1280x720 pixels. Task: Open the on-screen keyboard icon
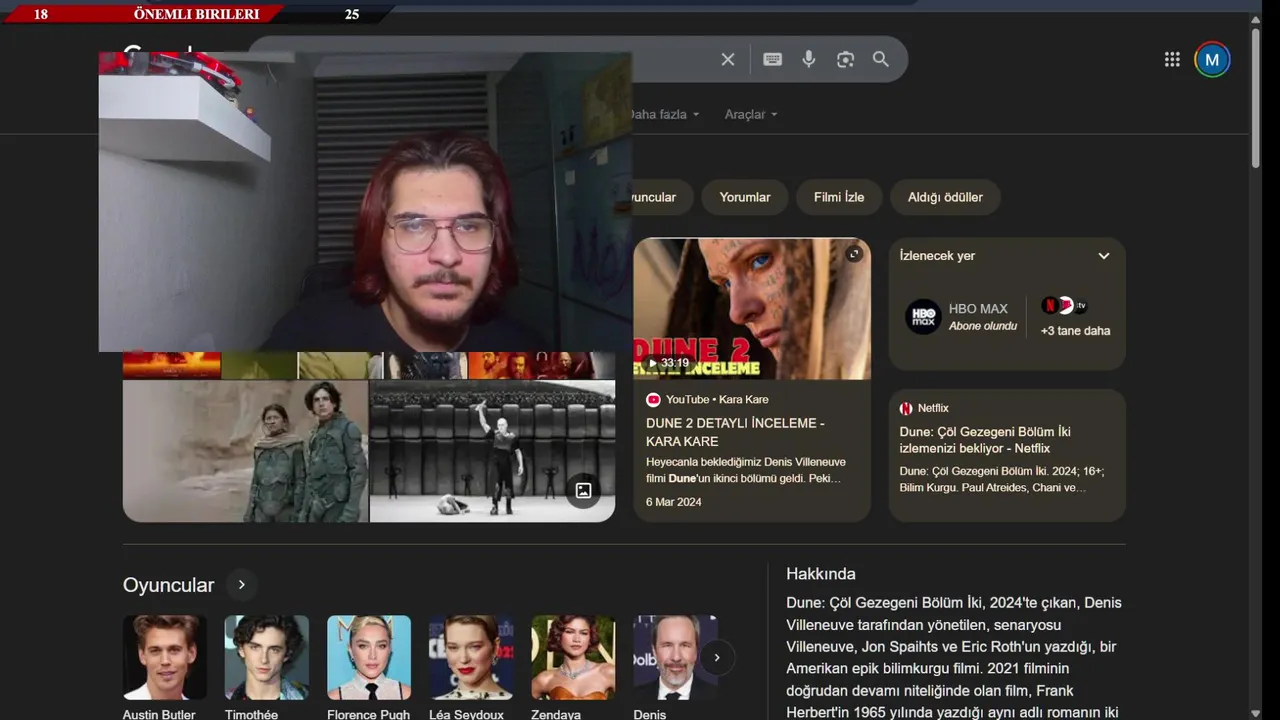(x=772, y=59)
